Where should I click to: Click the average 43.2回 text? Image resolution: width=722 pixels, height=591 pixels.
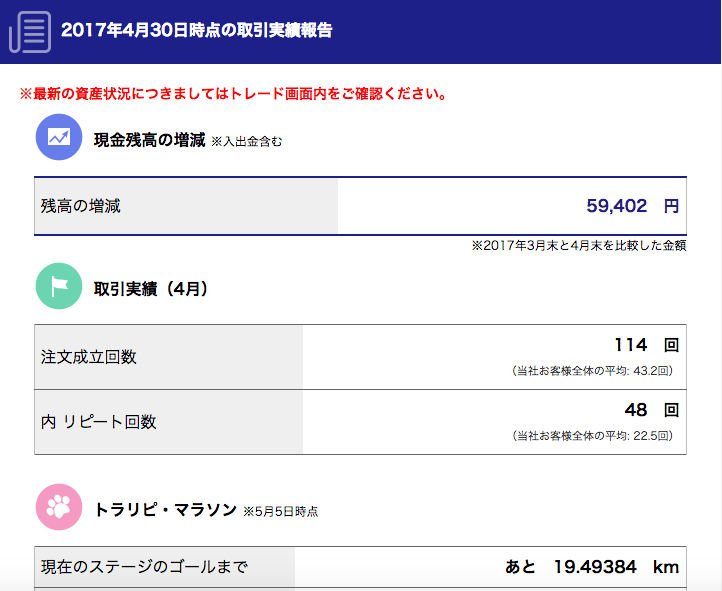point(593,371)
